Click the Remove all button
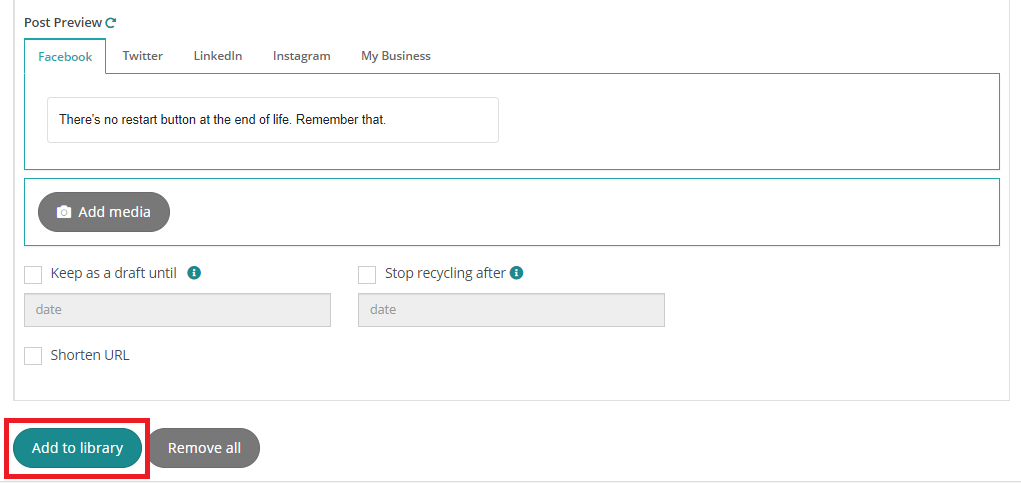This screenshot has width=1021, height=483. [x=204, y=448]
